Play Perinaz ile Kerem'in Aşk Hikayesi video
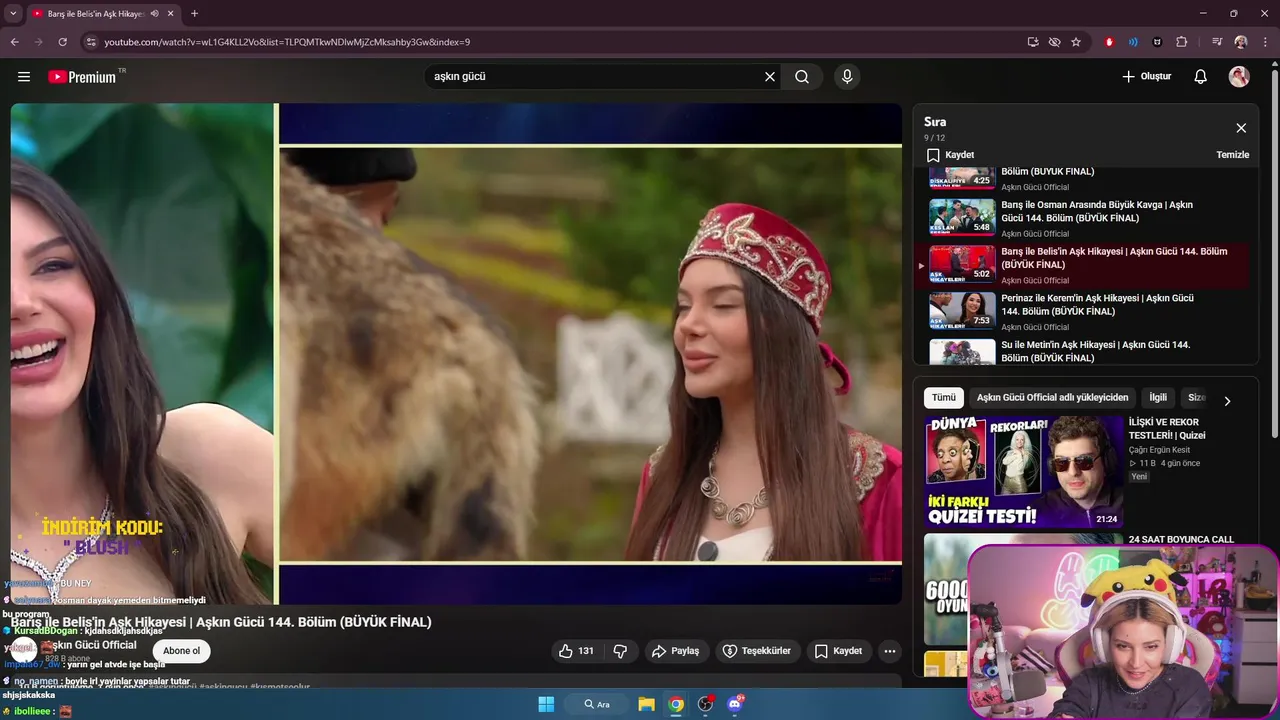Viewport: 1280px width, 720px height. point(1085,312)
